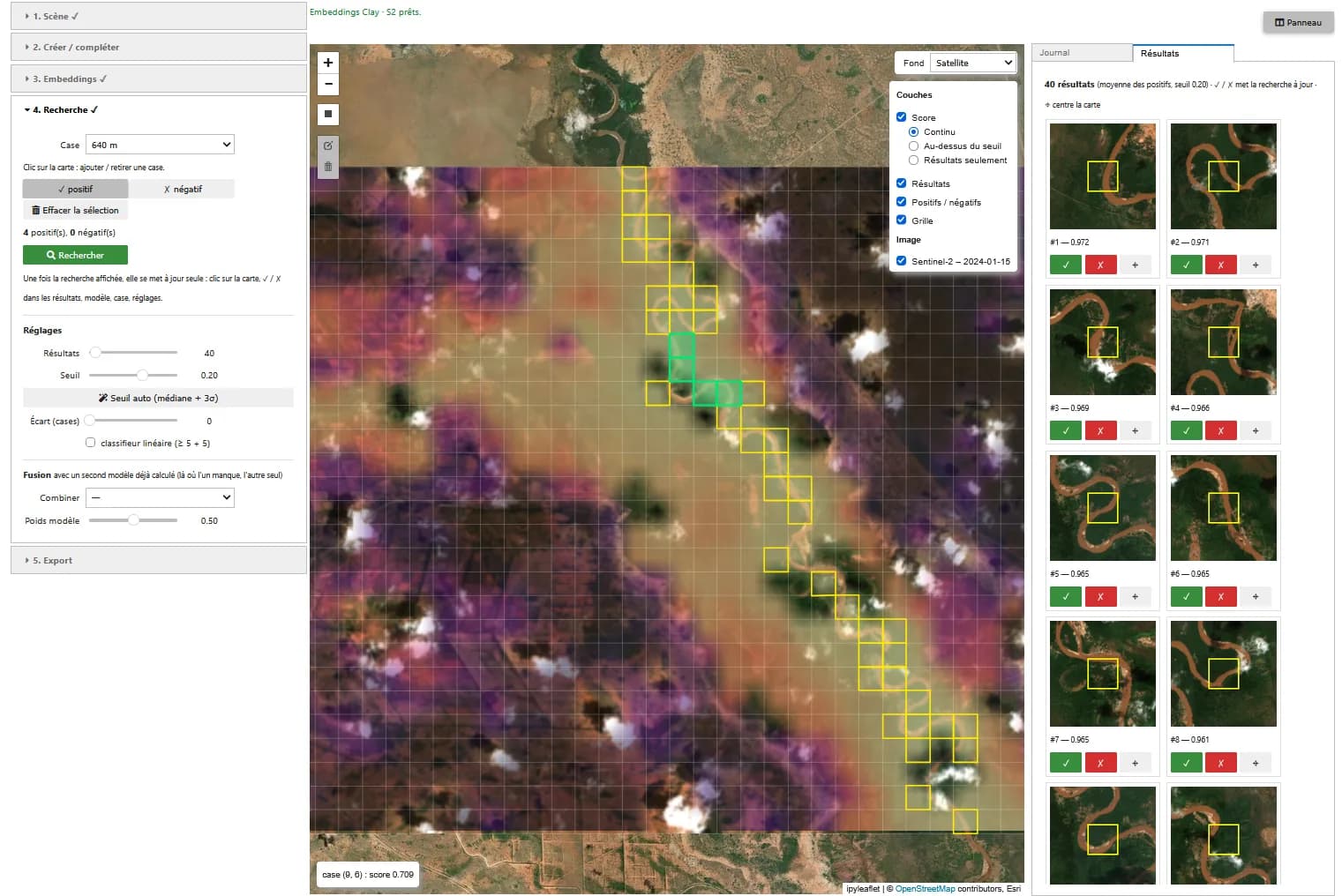The image size is (1342, 896).
Task: Reject result #3 with the red X
Action: 1100,430
